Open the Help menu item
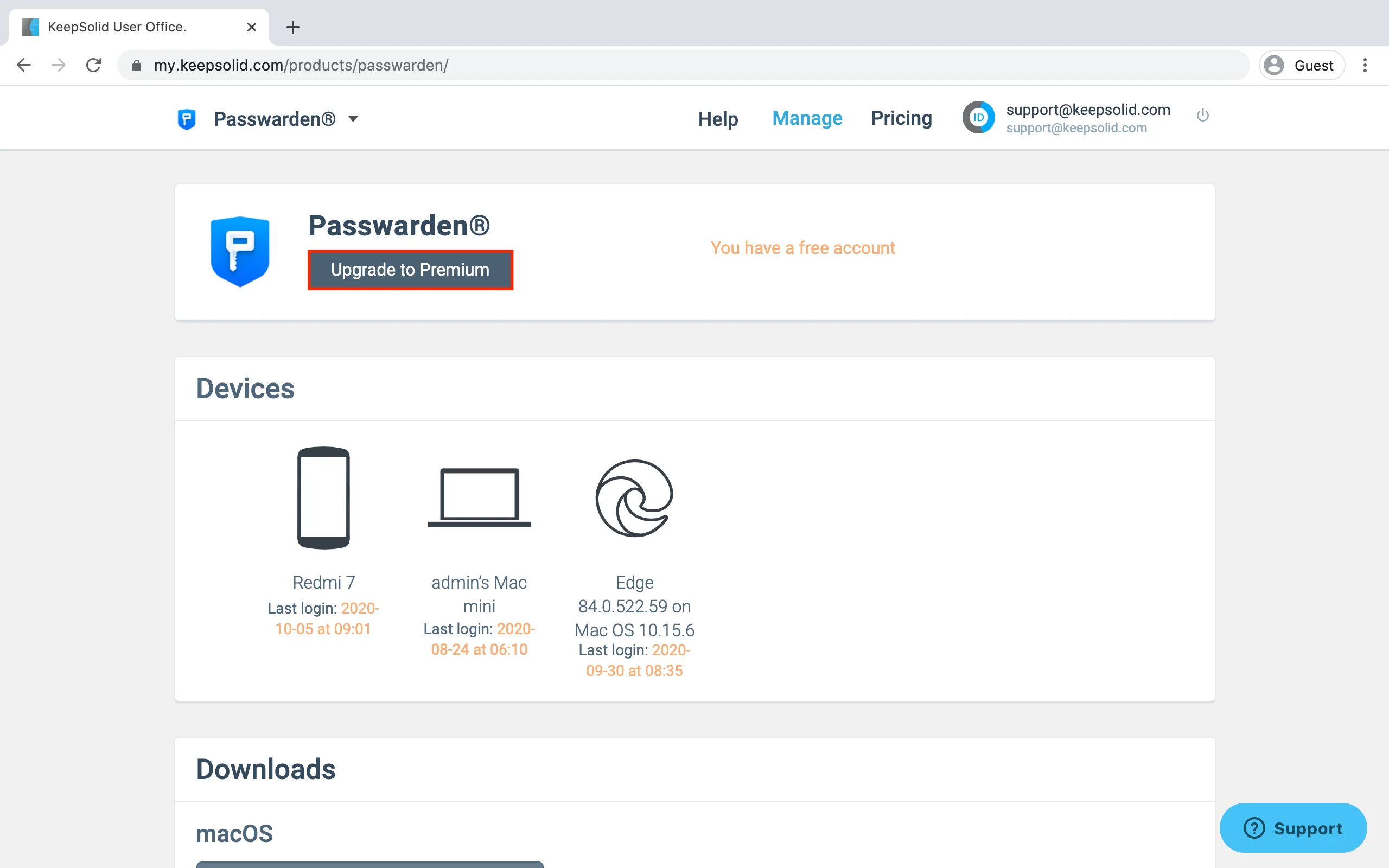Viewport: 1389px width, 868px height. coord(717,119)
